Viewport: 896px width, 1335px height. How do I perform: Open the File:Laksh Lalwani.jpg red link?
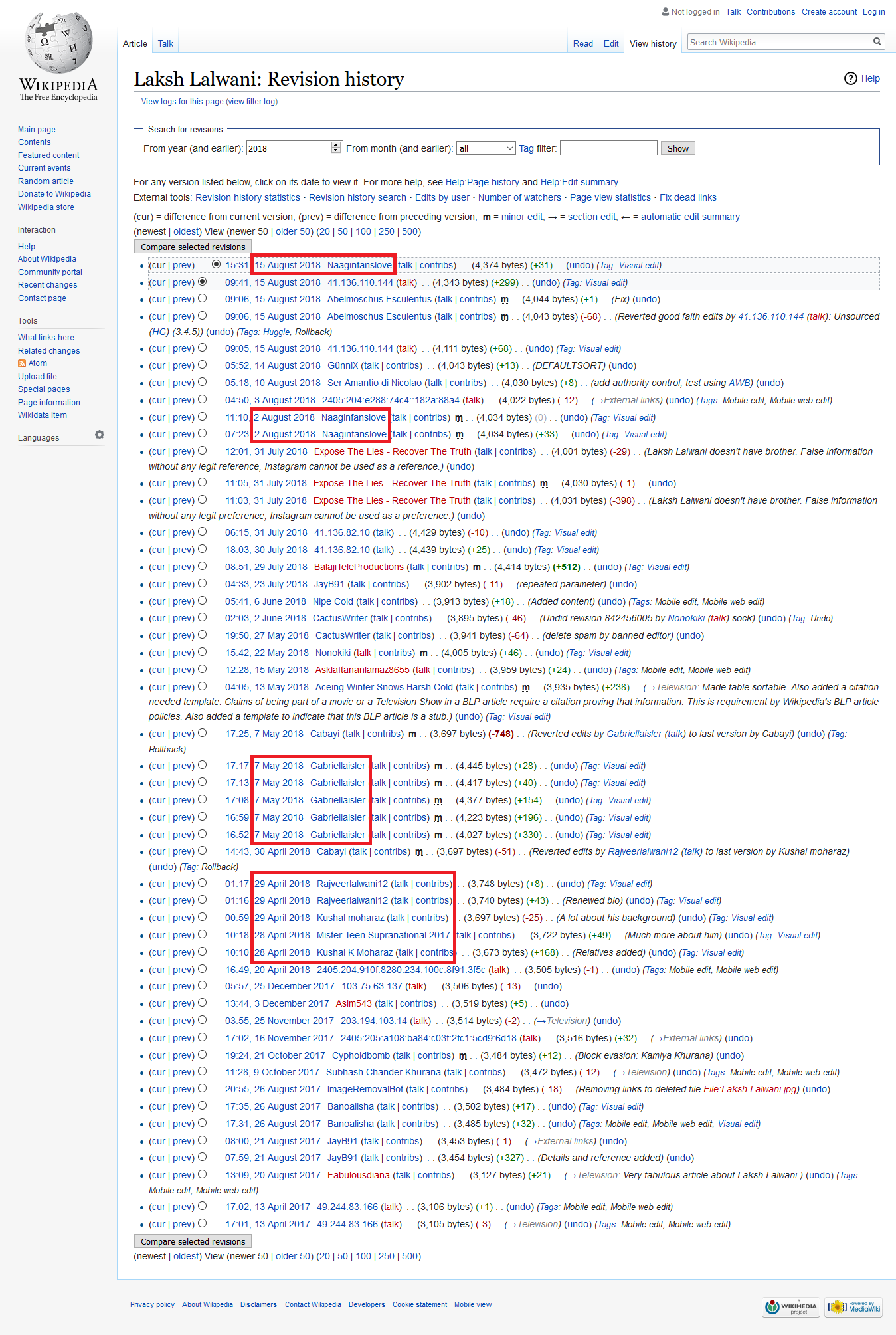click(751, 1089)
